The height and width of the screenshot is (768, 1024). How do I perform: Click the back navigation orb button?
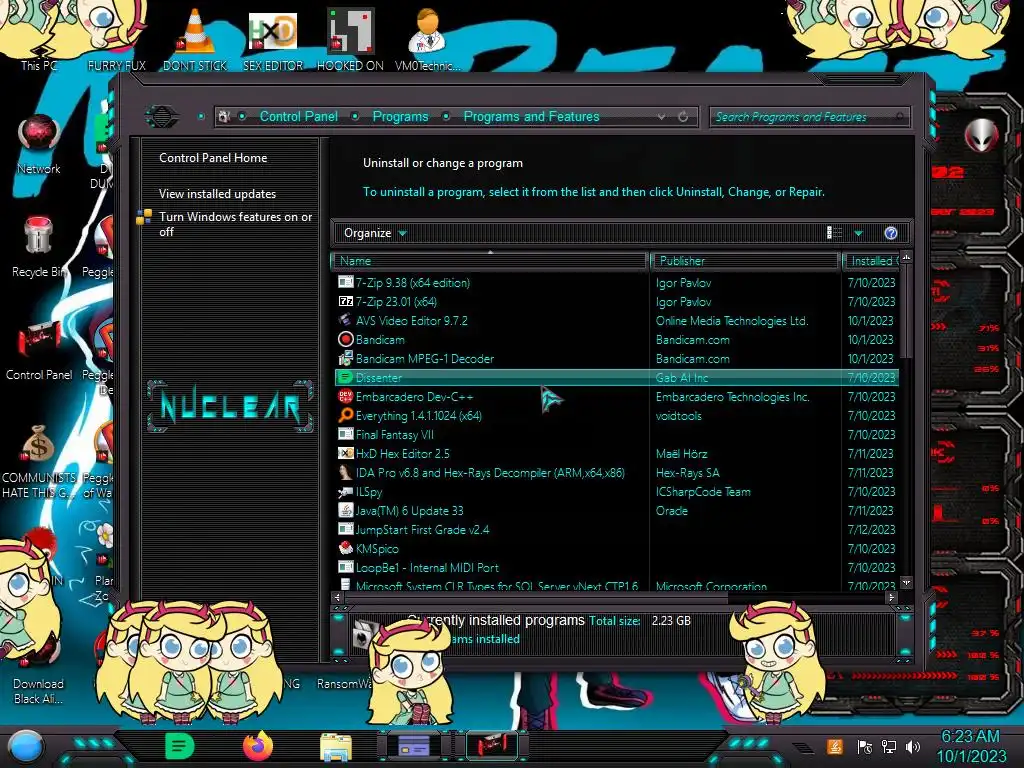(162, 117)
